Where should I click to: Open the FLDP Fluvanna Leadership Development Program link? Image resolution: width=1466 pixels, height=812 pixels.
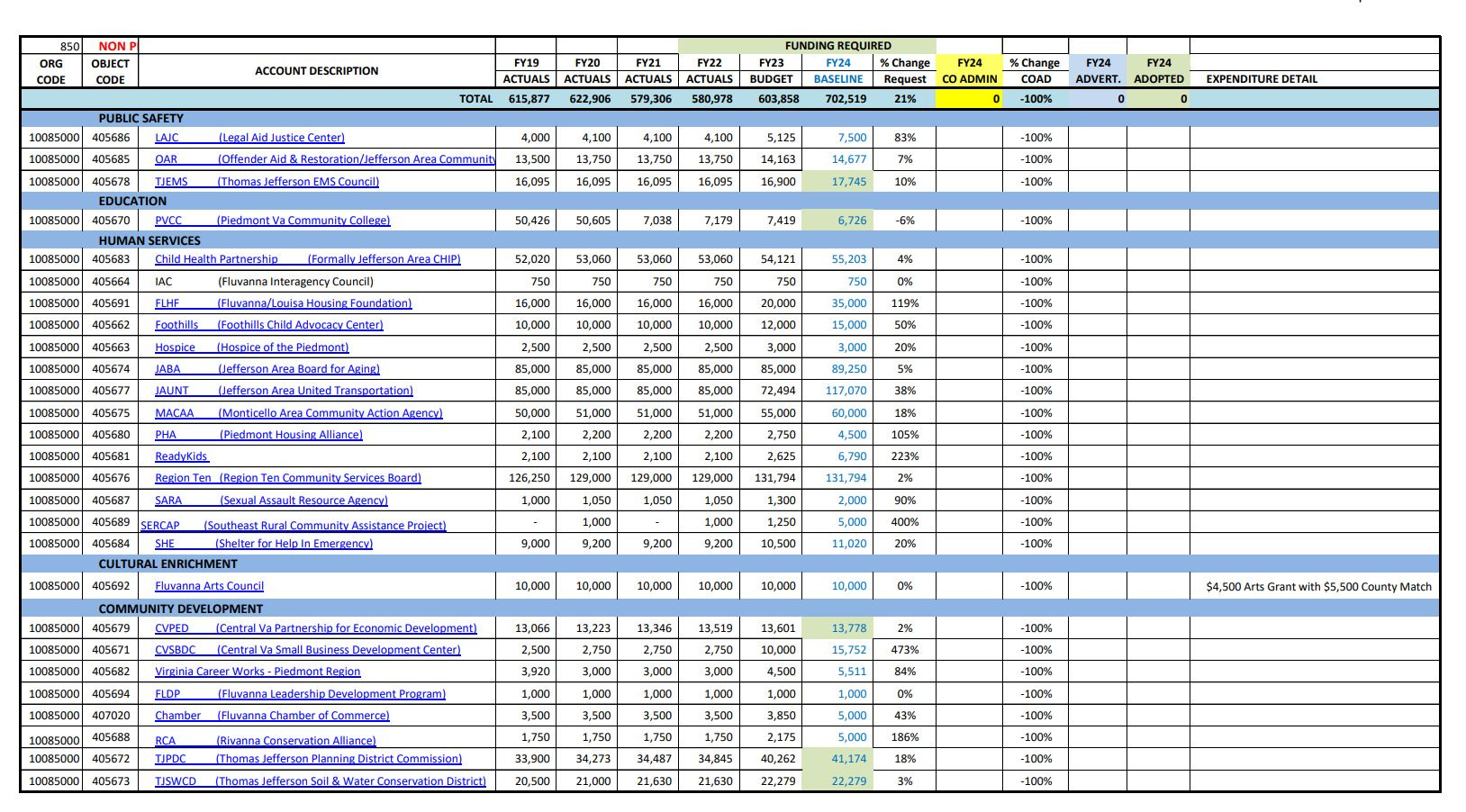click(300, 694)
